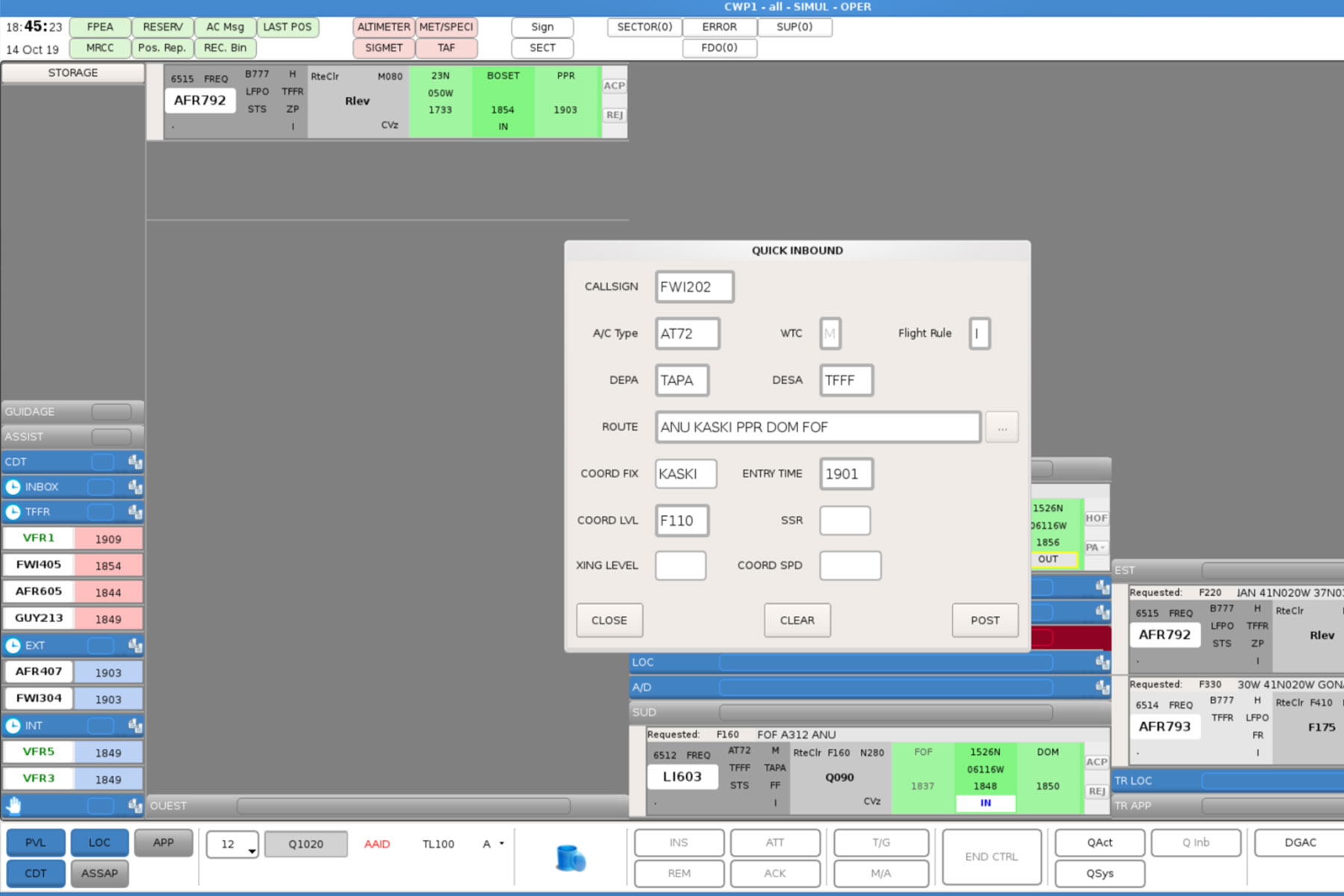The image size is (1344, 896).
Task: Expand the TR APP section bar
Action: coord(1228,806)
